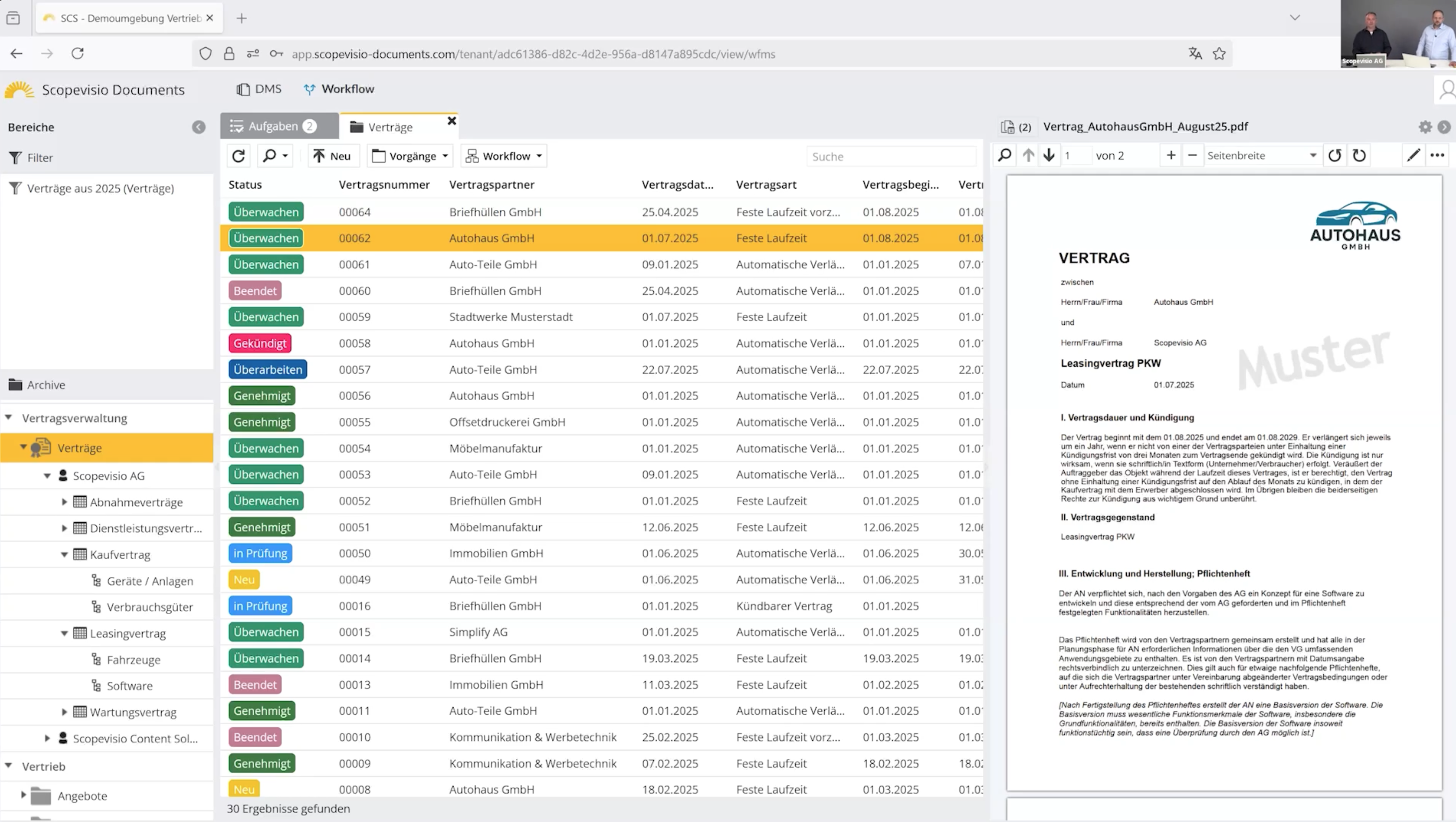
Task: Expand Scopevisio Content Sol... node
Action: coord(47,738)
